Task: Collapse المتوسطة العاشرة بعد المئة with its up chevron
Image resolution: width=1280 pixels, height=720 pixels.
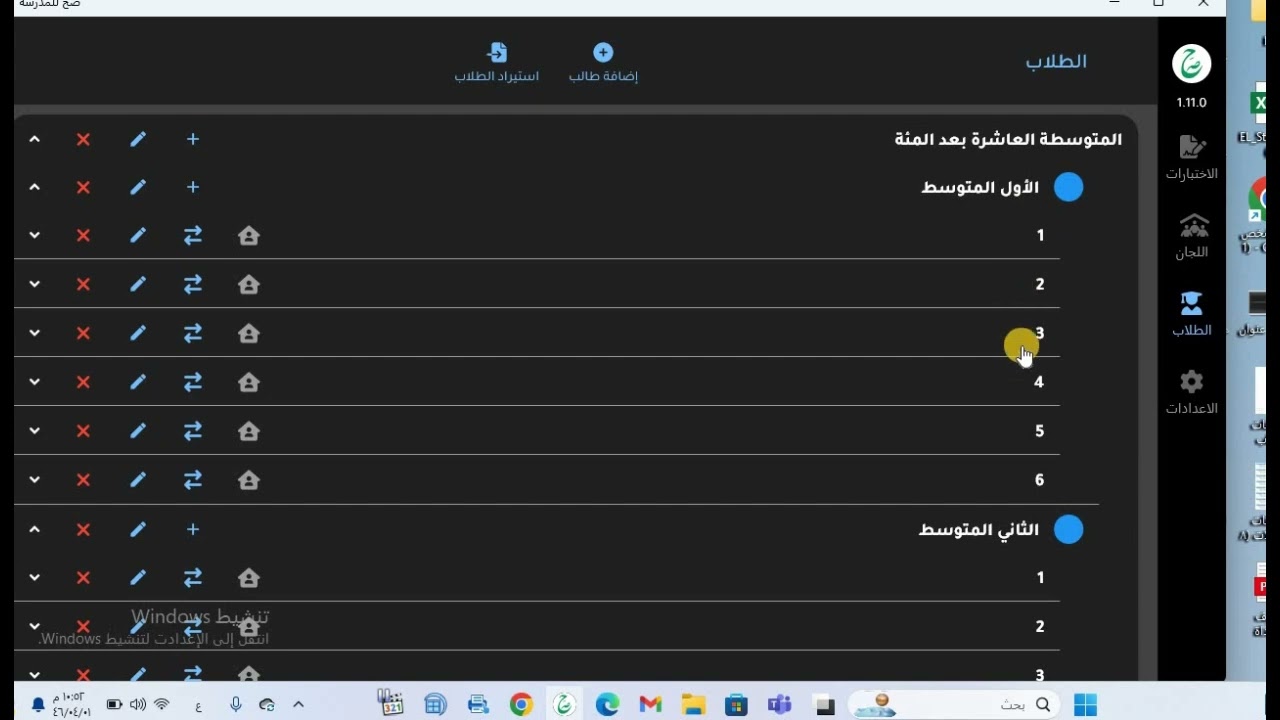Action: [x=34, y=139]
